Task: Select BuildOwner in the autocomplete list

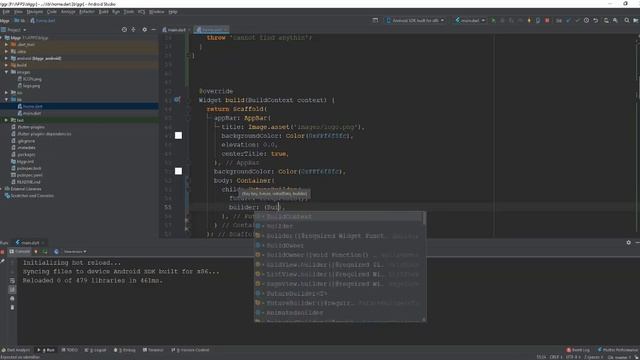Action: point(339,246)
